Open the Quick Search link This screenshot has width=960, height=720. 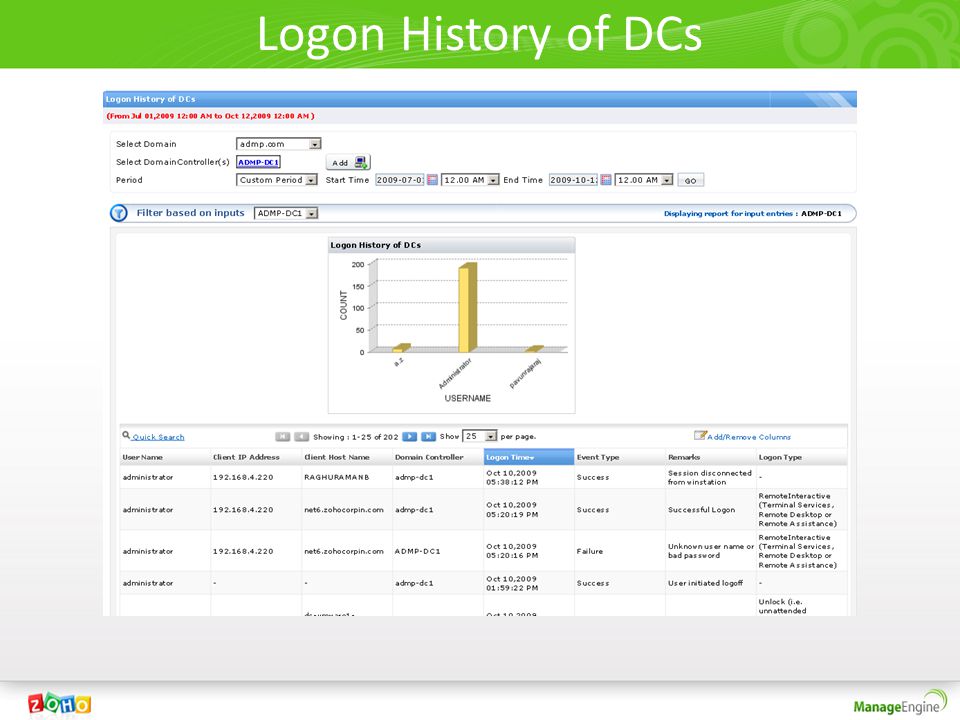coord(158,437)
